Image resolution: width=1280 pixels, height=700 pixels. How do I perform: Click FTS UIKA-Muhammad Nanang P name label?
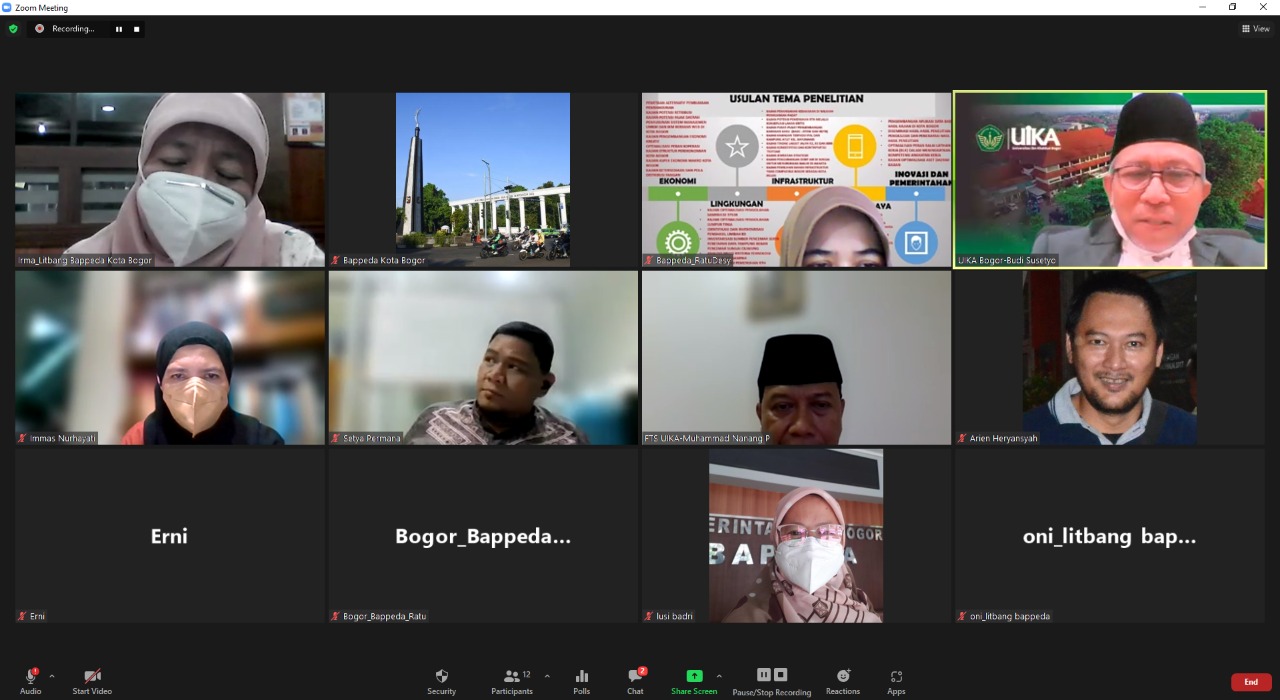708,438
